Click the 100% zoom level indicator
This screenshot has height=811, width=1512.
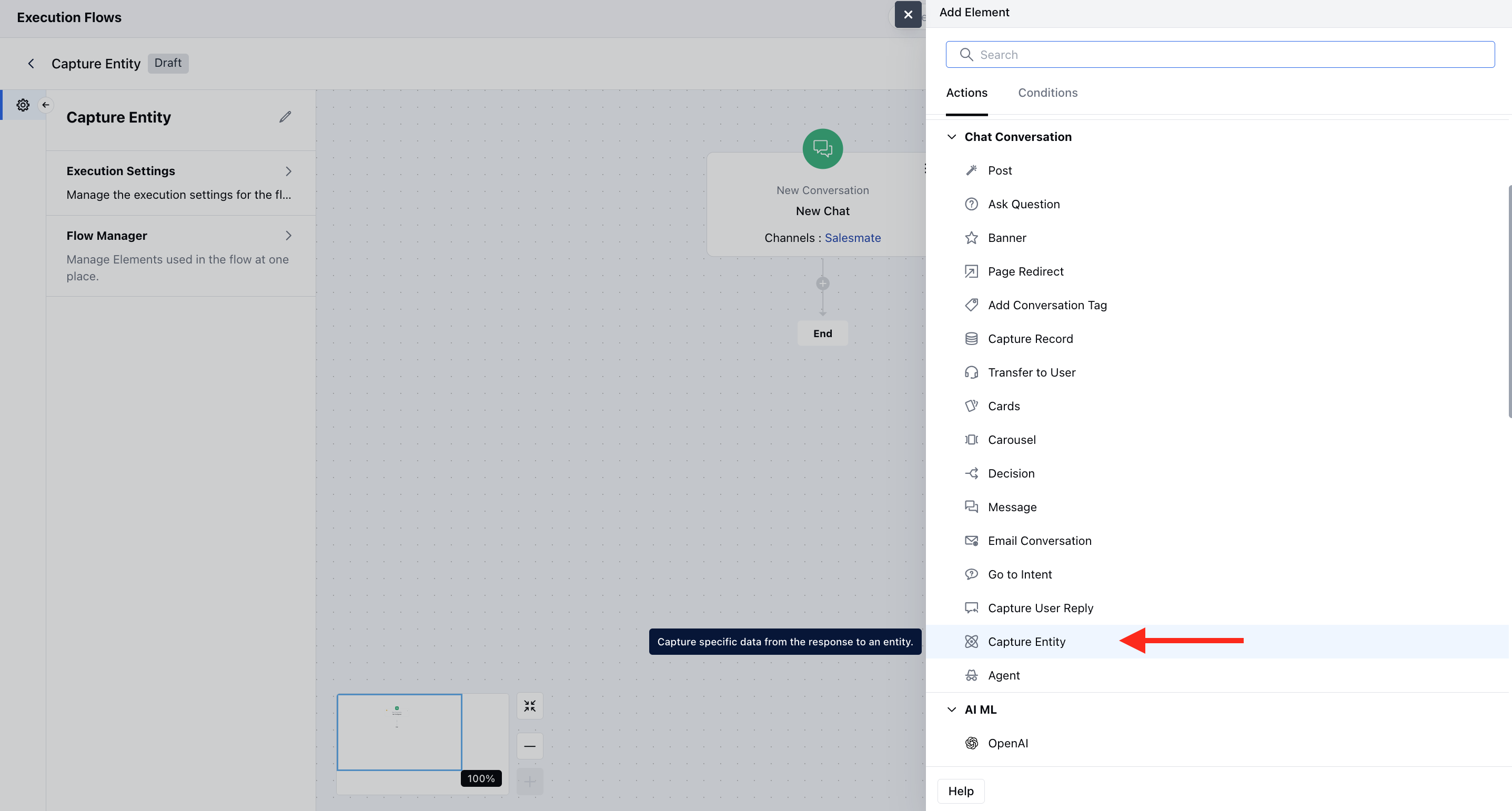[x=481, y=778]
